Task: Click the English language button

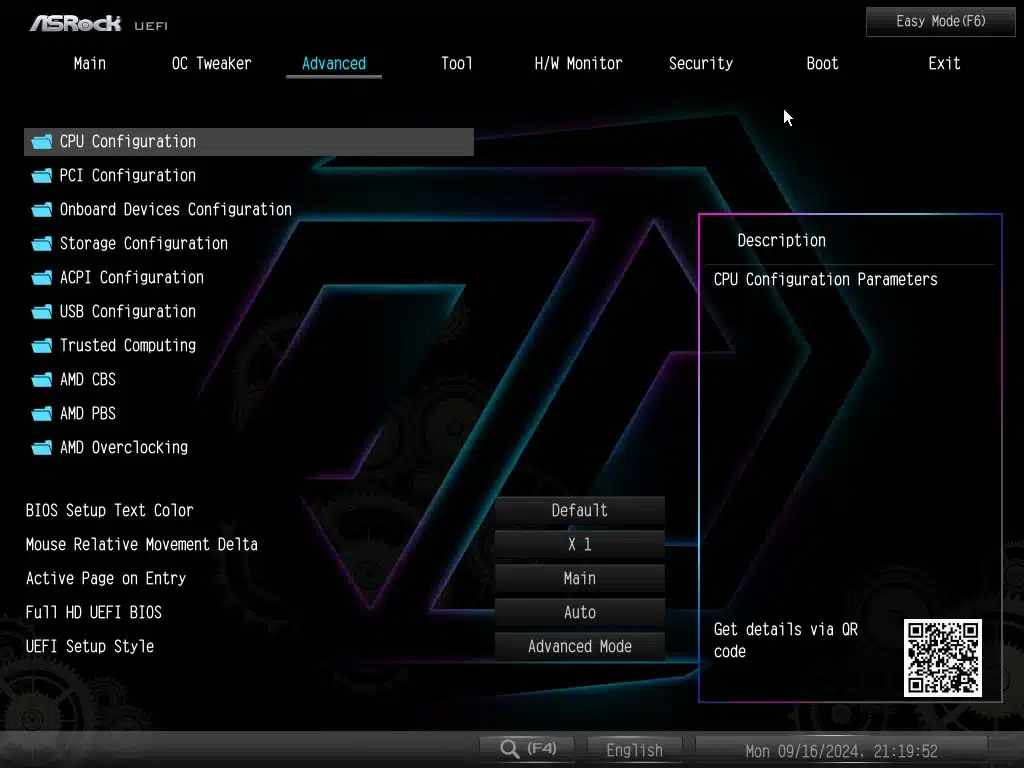Action: click(x=634, y=750)
